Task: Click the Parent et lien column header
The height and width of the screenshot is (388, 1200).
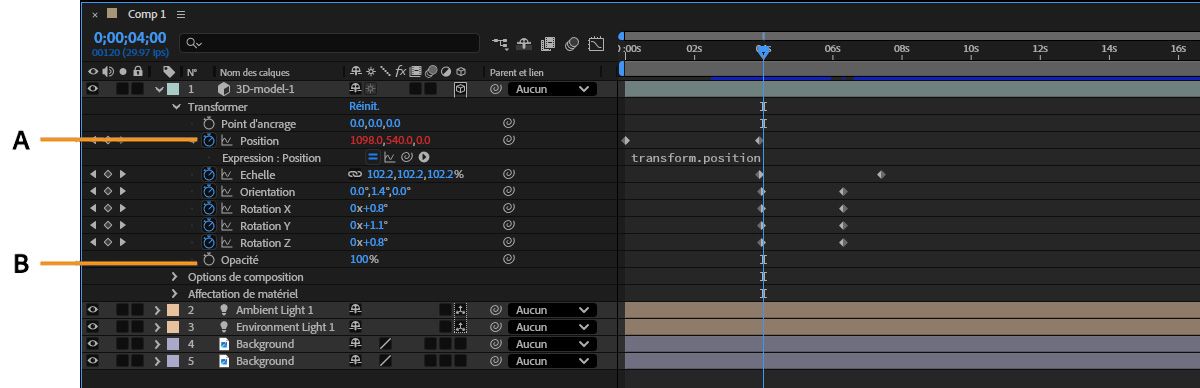Action: click(x=516, y=72)
